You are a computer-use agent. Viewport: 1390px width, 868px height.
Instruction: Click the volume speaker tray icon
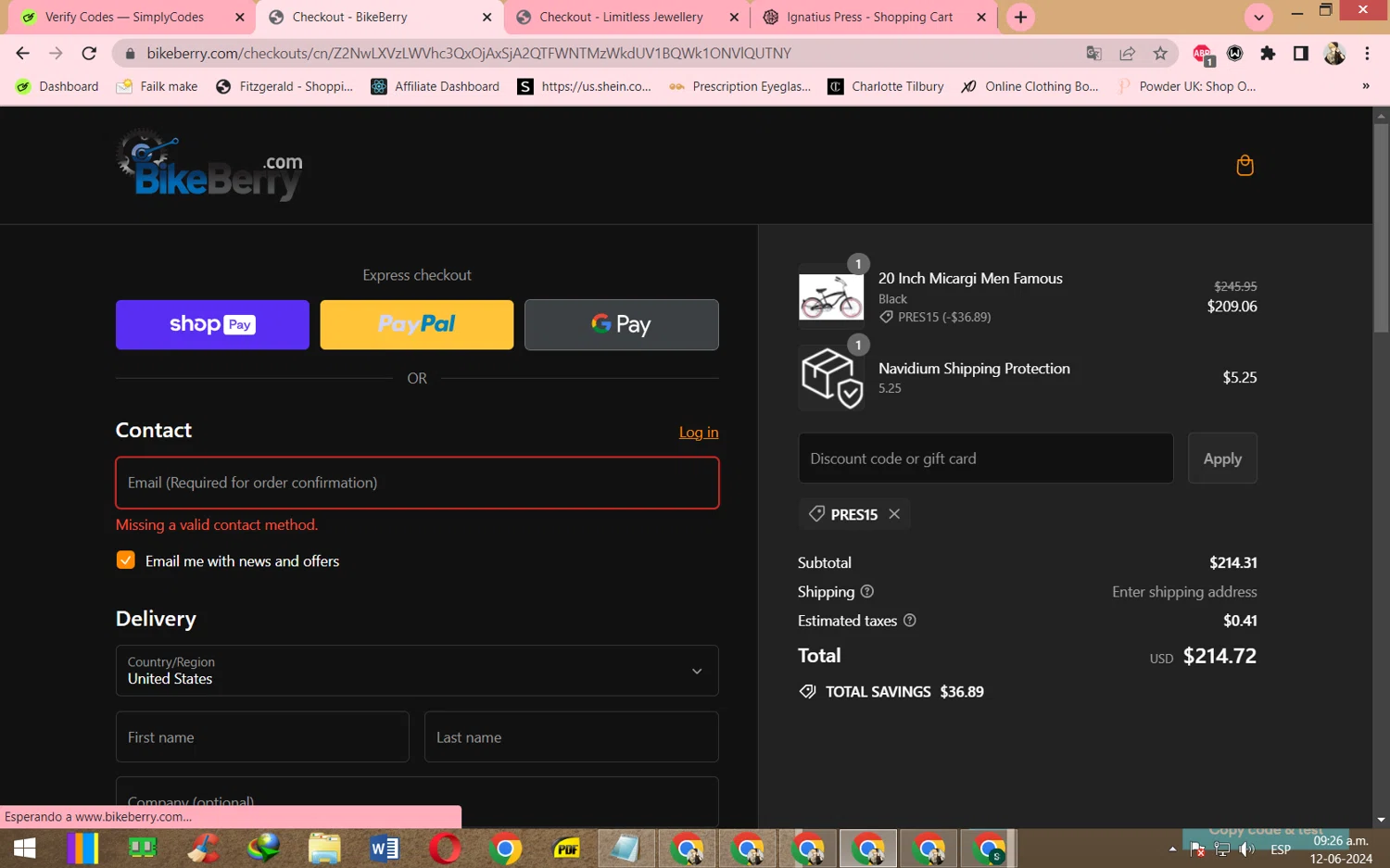(x=1247, y=849)
